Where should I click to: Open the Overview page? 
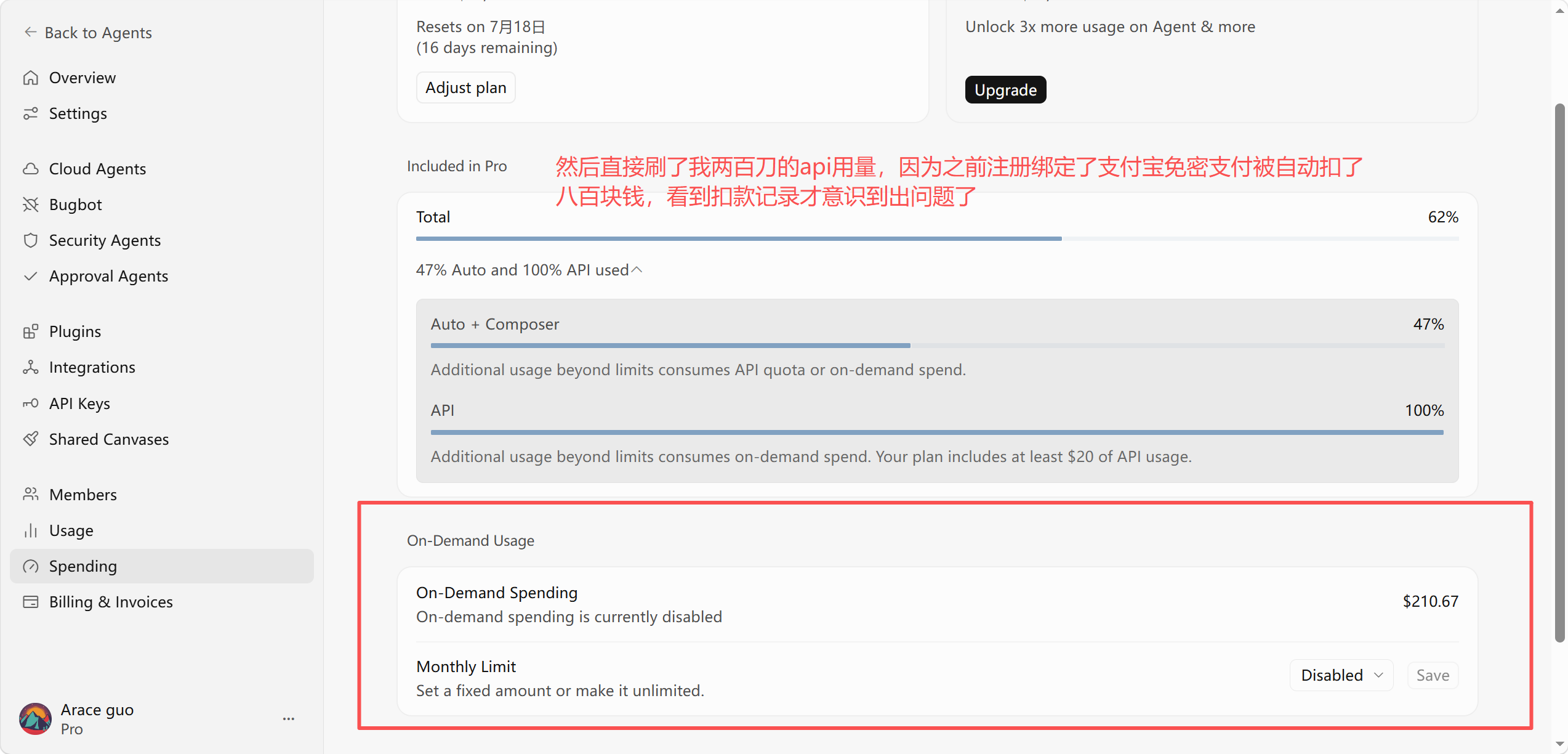(x=162, y=78)
